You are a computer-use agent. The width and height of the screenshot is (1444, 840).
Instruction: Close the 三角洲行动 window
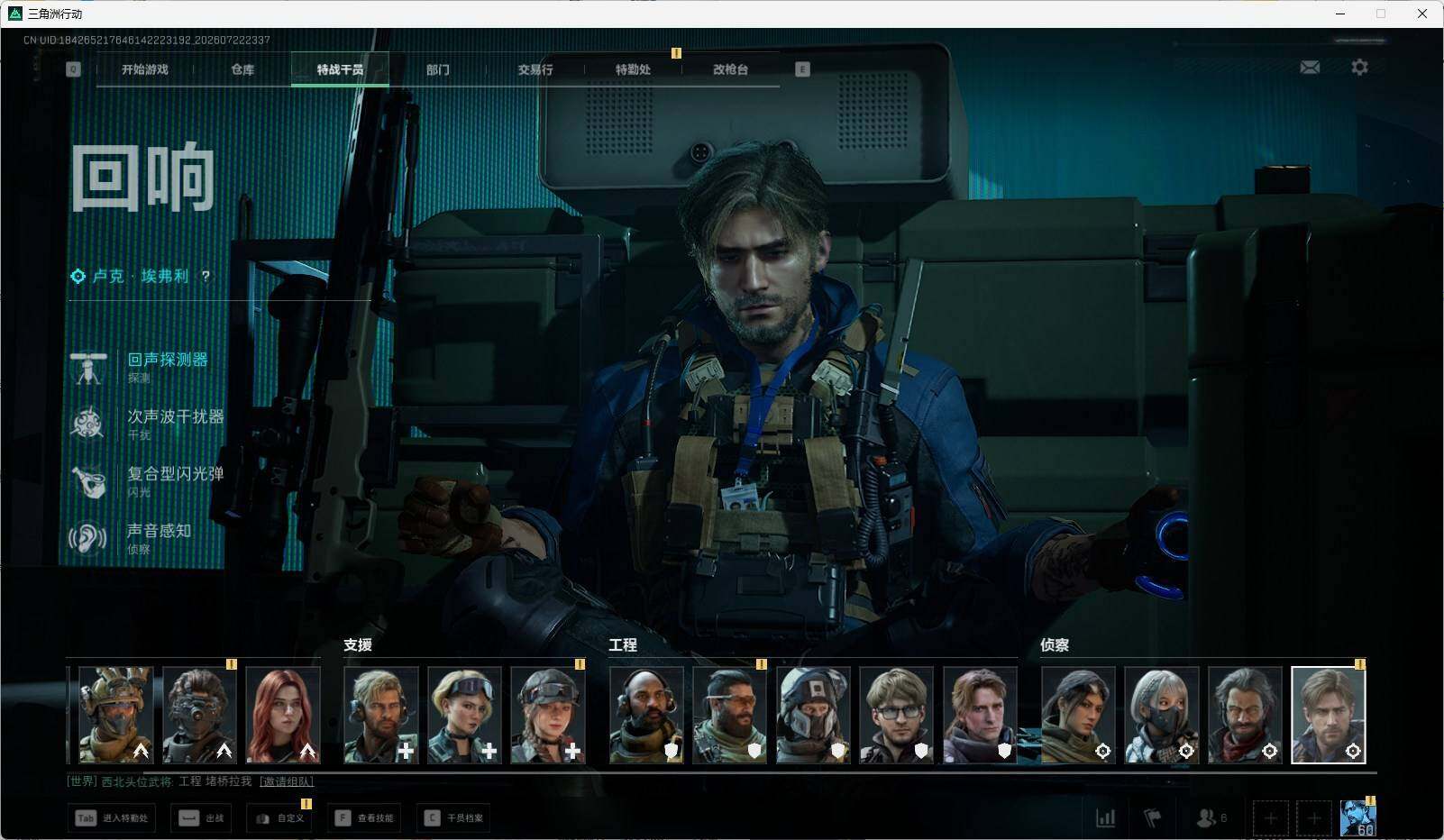pyautogui.click(x=1422, y=14)
